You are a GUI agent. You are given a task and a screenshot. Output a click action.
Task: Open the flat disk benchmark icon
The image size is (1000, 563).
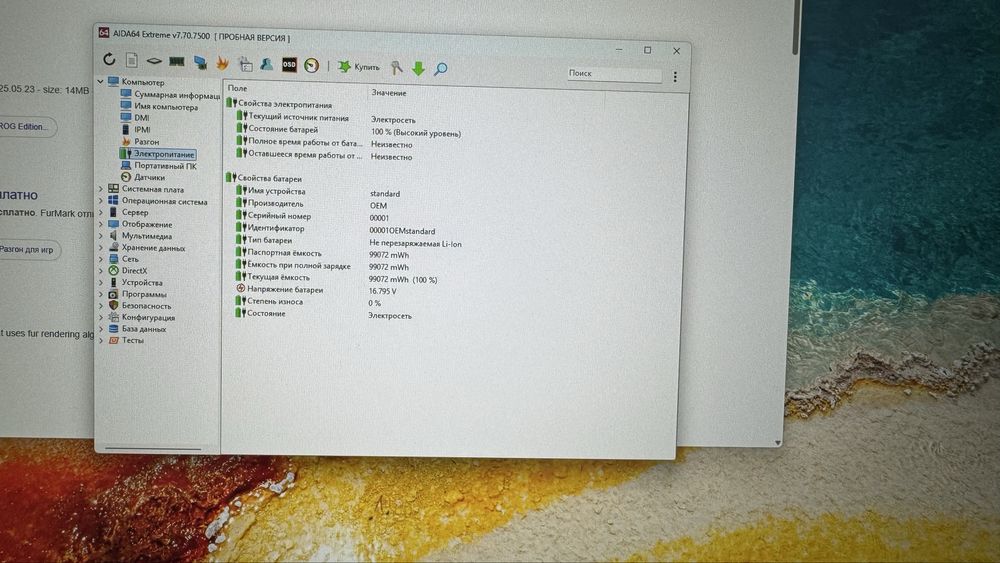[154, 61]
